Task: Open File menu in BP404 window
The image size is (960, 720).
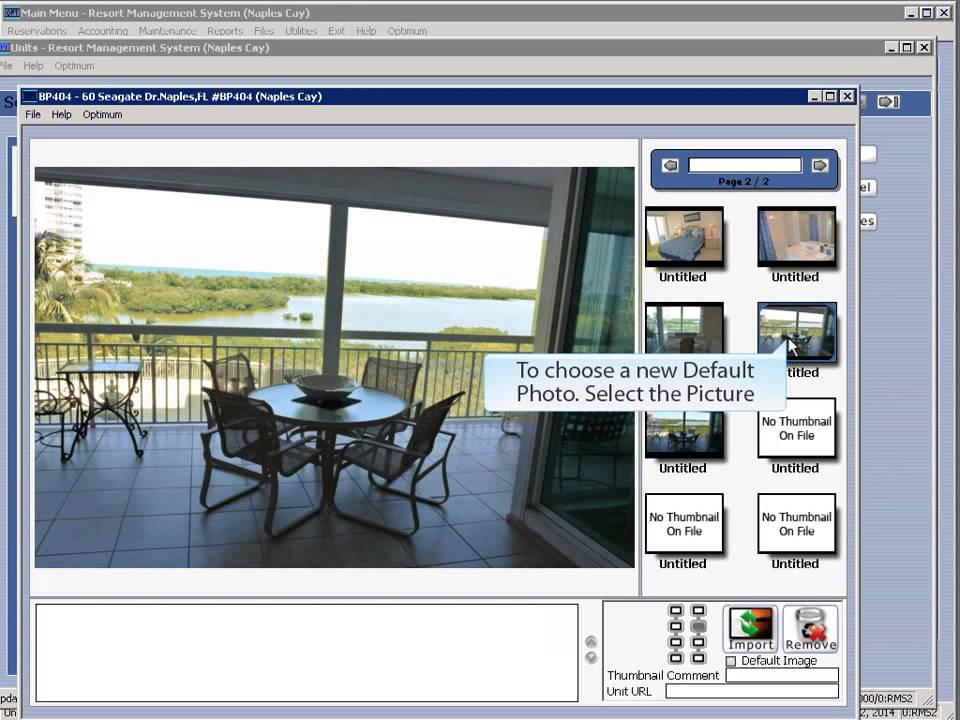Action: click(33, 114)
